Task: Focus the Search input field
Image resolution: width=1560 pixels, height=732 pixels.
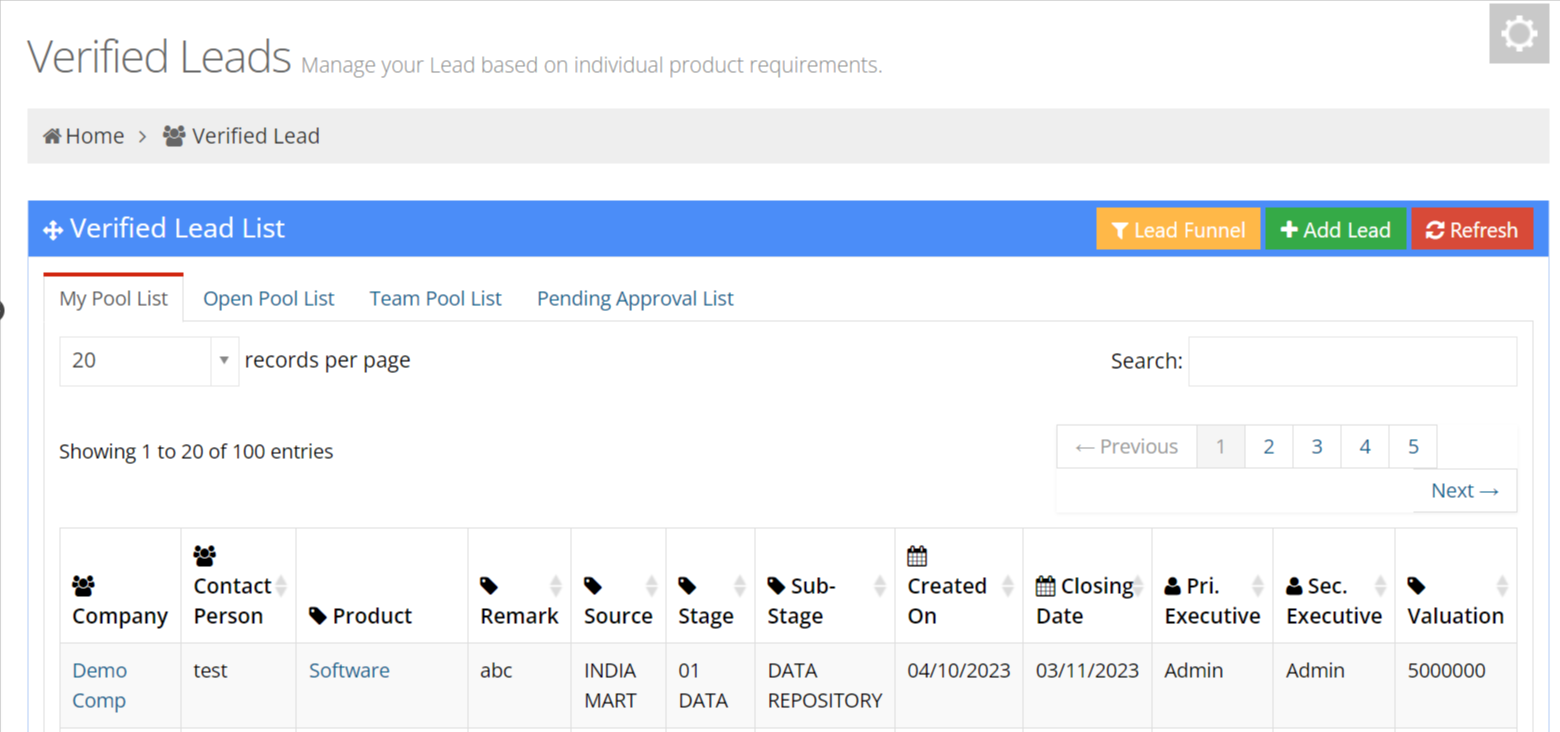Action: pyautogui.click(x=1352, y=361)
